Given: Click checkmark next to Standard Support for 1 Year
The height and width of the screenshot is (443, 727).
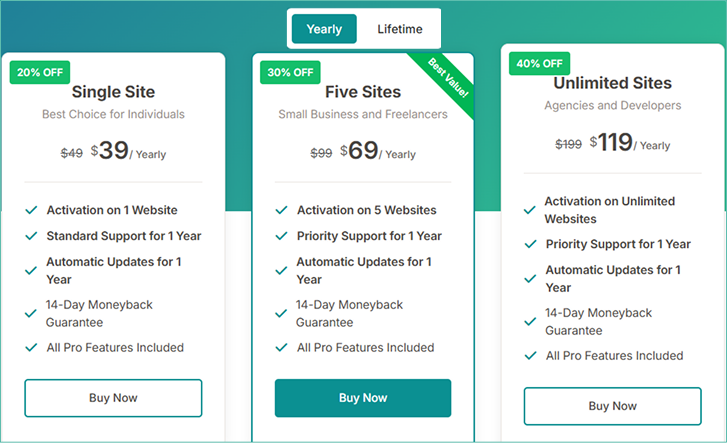Looking at the screenshot, I should pyautogui.click(x=32, y=237).
